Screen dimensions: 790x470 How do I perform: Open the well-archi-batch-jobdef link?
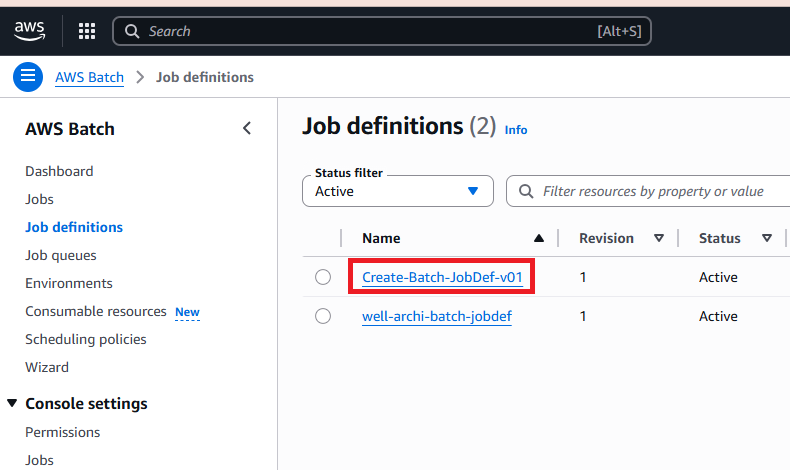(436, 316)
